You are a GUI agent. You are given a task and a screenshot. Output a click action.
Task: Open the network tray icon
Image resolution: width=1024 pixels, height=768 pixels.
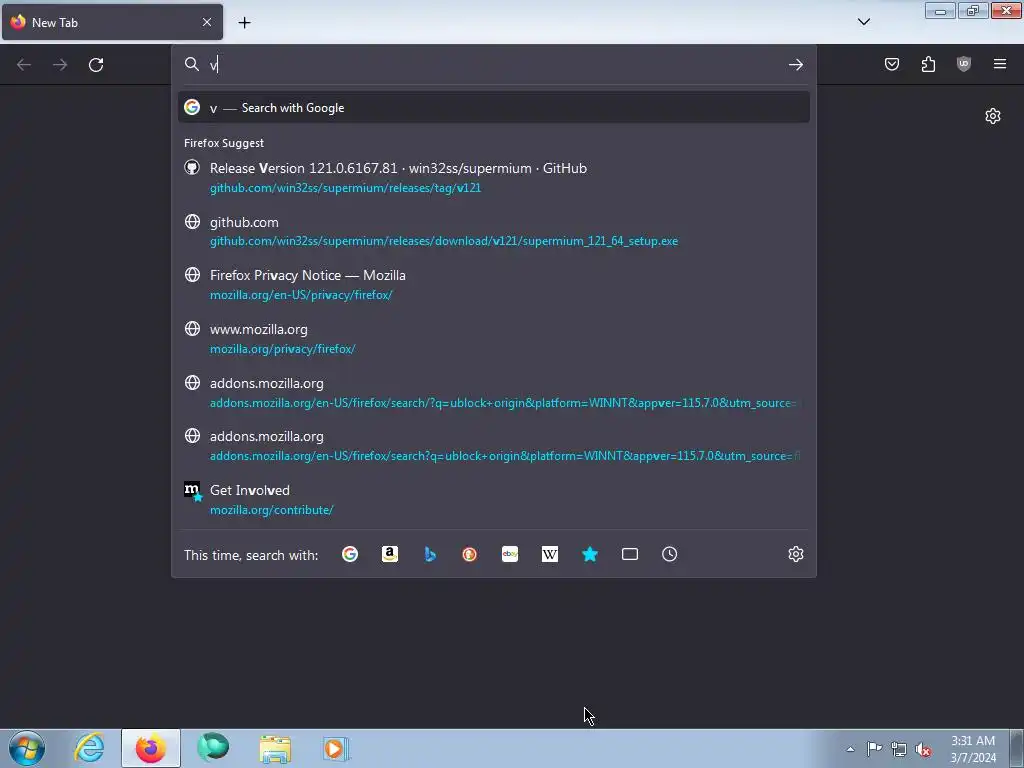(x=899, y=750)
